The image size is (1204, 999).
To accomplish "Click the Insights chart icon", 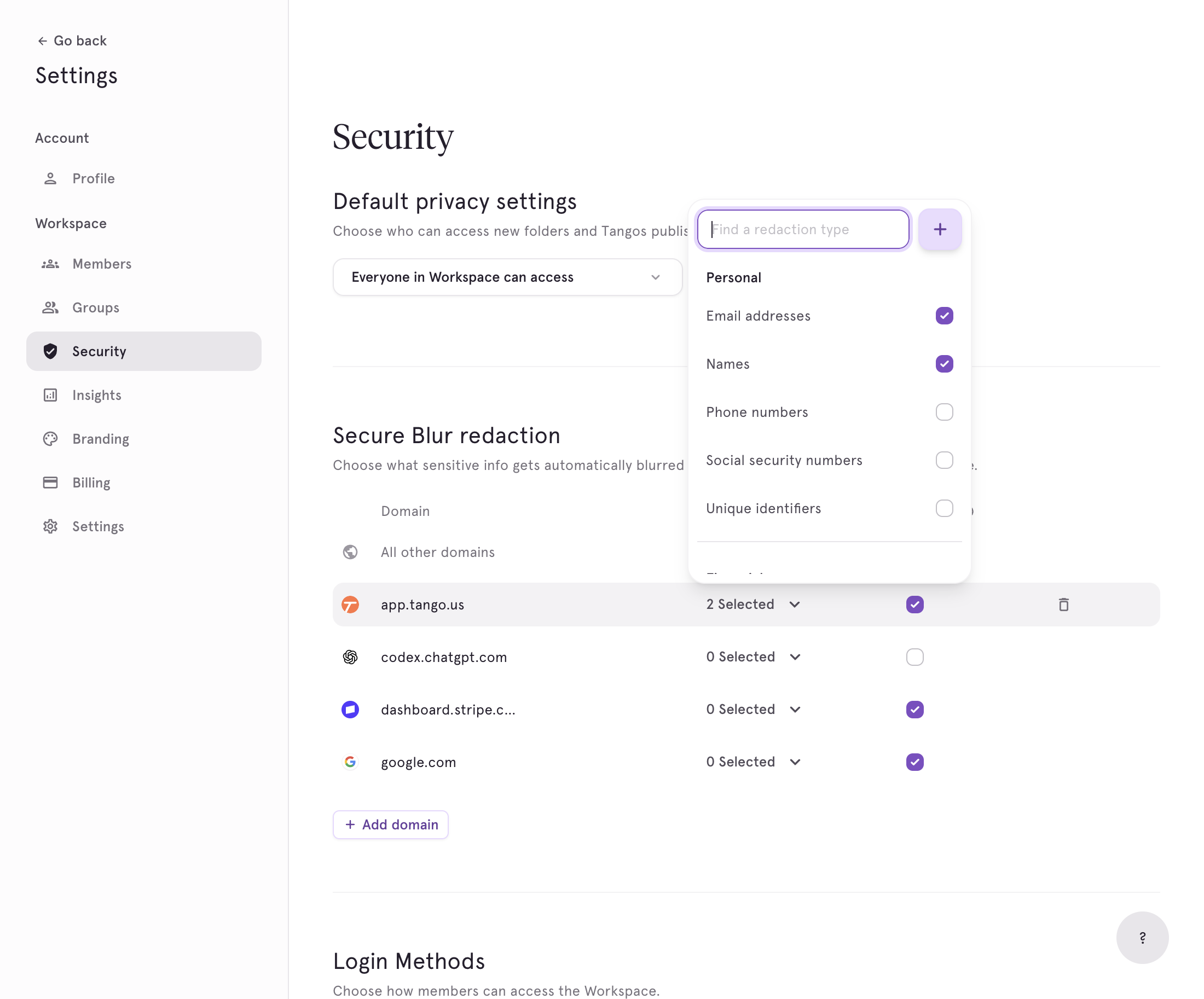I will [x=50, y=395].
